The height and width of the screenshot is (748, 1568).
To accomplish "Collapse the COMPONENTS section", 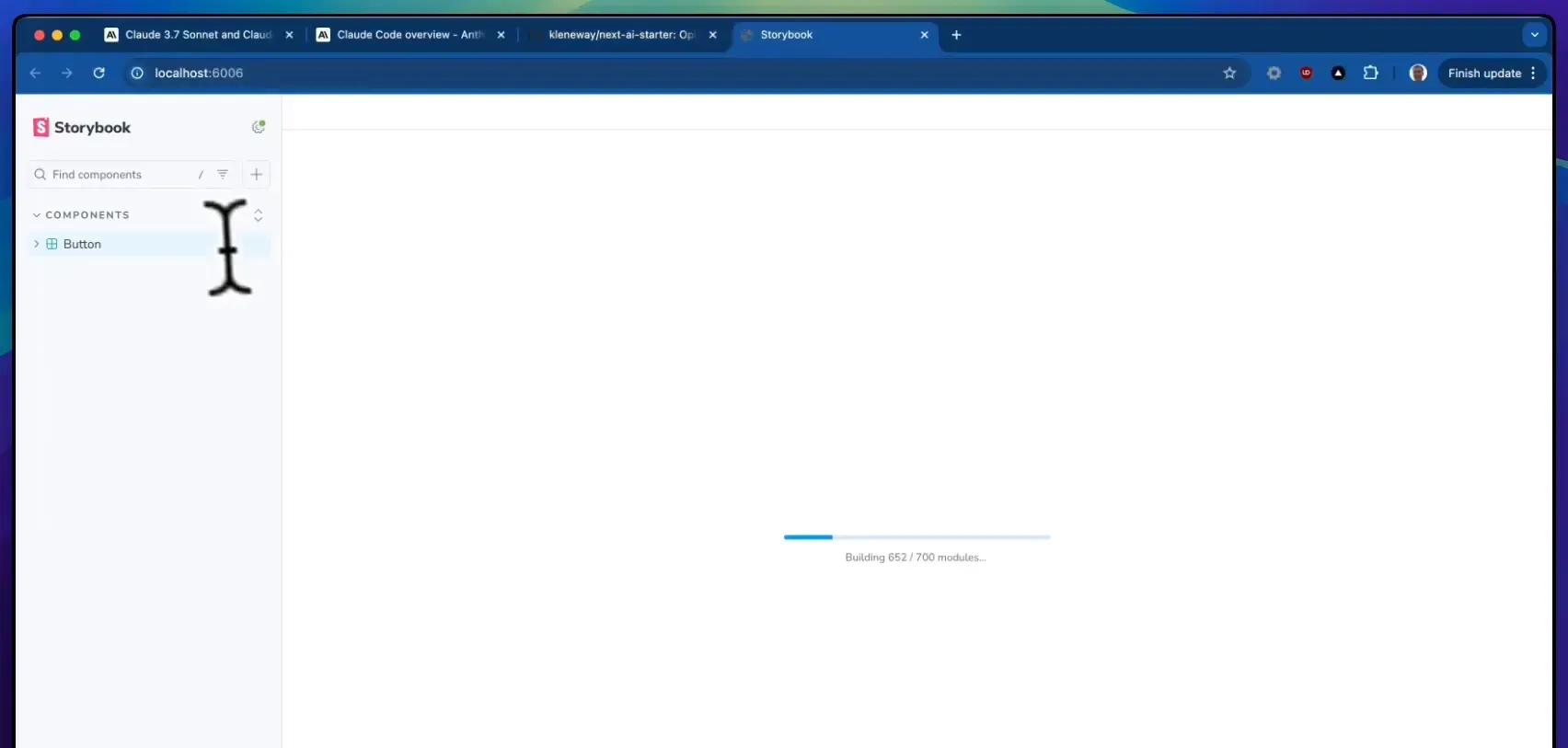I will pyautogui.click(x=81, y=215).
